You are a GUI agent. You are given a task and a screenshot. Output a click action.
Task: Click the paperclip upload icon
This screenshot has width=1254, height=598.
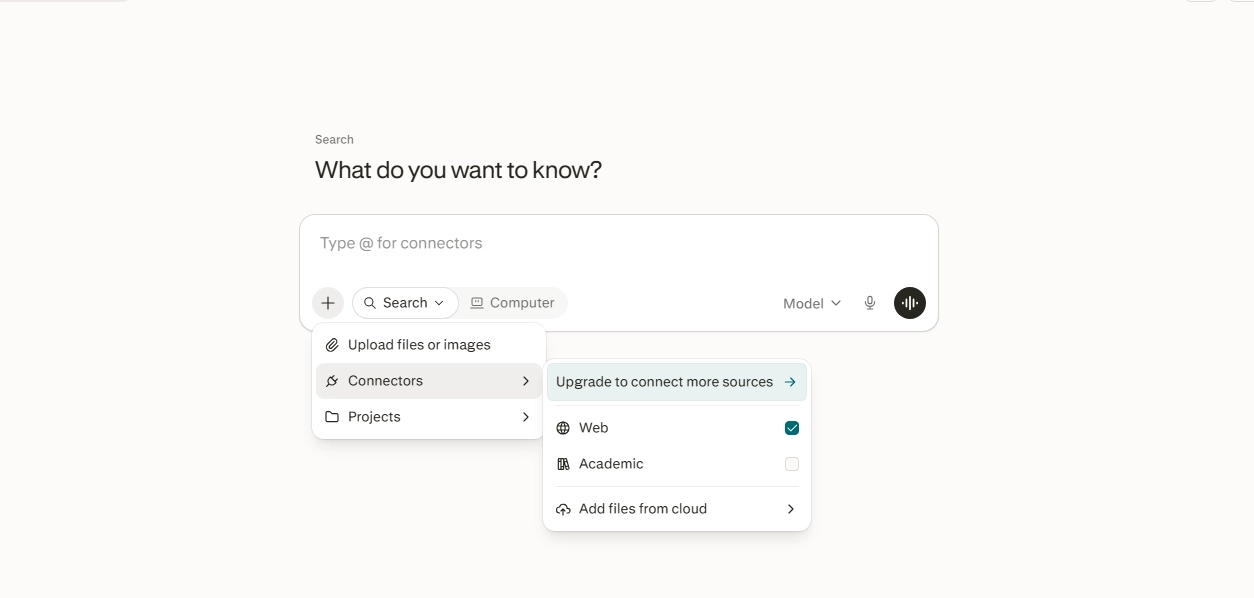click(332, 345)
